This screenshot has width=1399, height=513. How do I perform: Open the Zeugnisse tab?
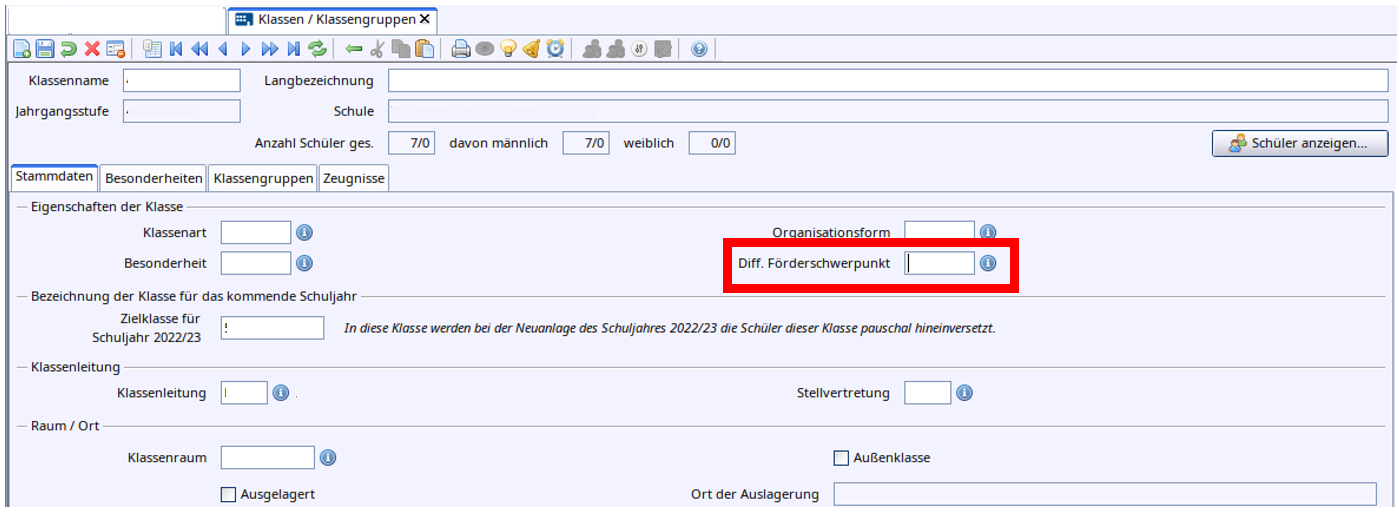pos(353,178)
